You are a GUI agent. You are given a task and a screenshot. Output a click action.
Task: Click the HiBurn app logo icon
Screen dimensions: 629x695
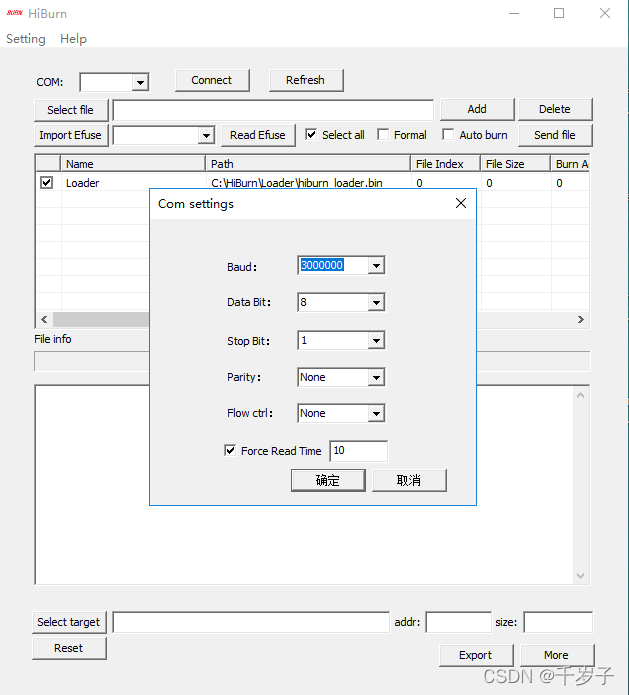tap(15, 13)
